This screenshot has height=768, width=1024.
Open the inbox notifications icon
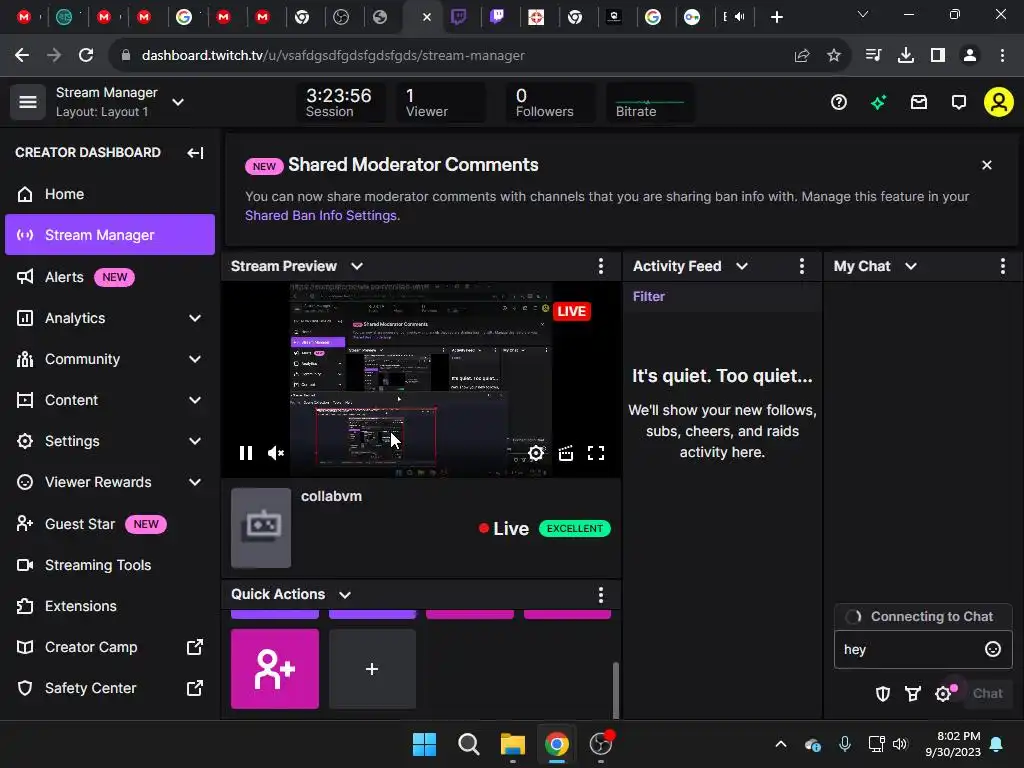coord(919,102)
